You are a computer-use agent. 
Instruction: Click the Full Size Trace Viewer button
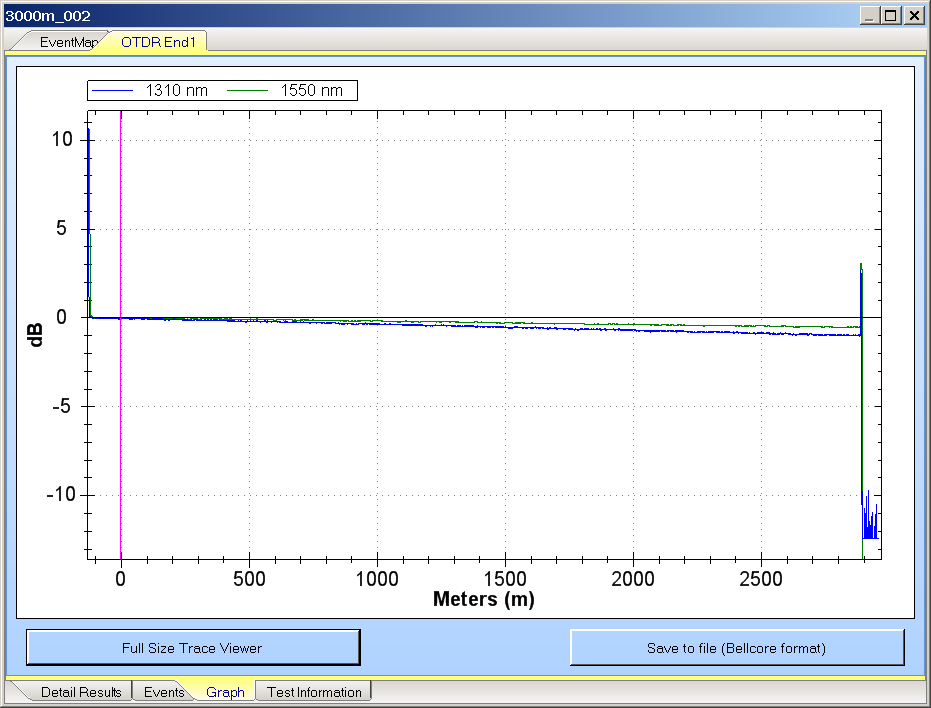pos(192,648)
